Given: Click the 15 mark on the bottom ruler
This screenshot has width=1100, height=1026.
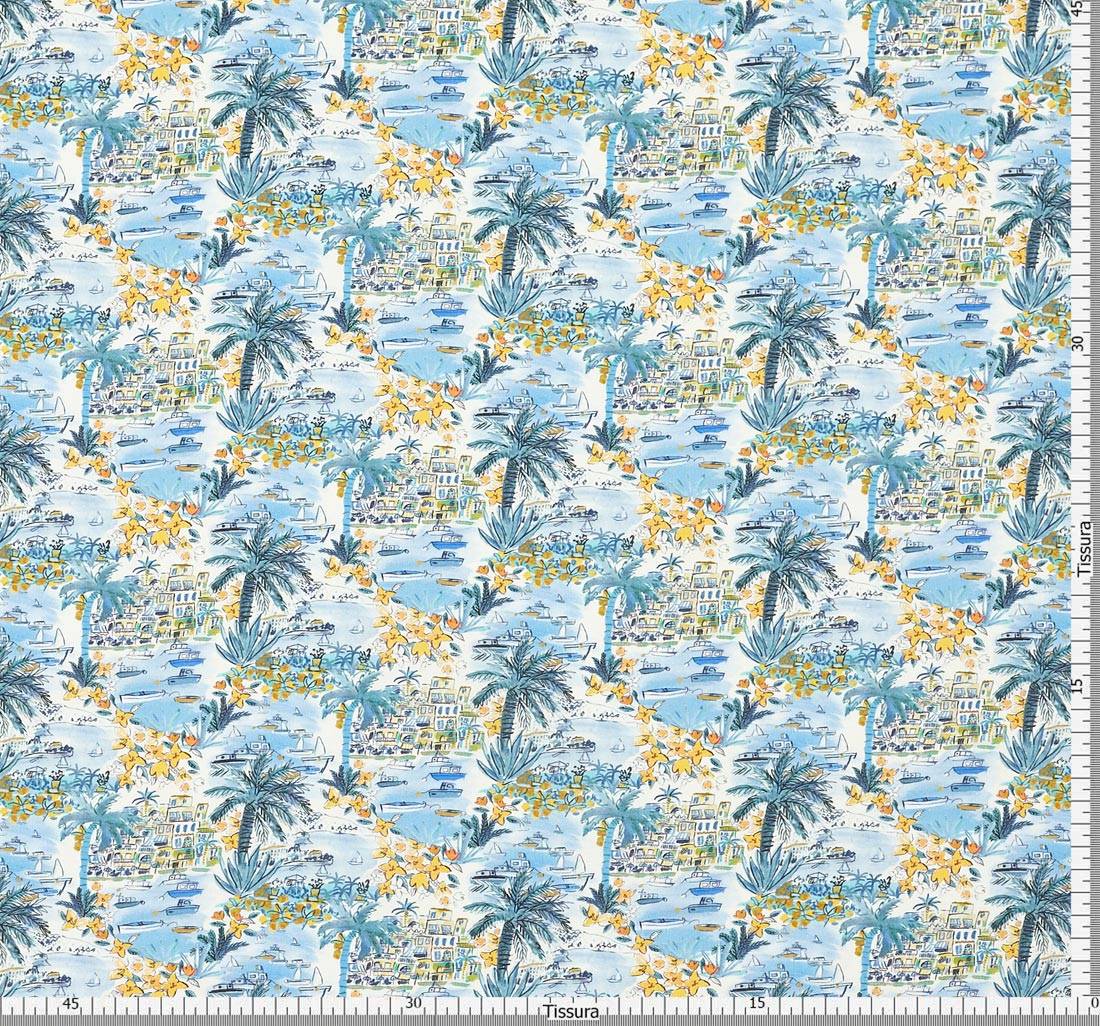Looking at the screenshot, I should coord(757,1003).
